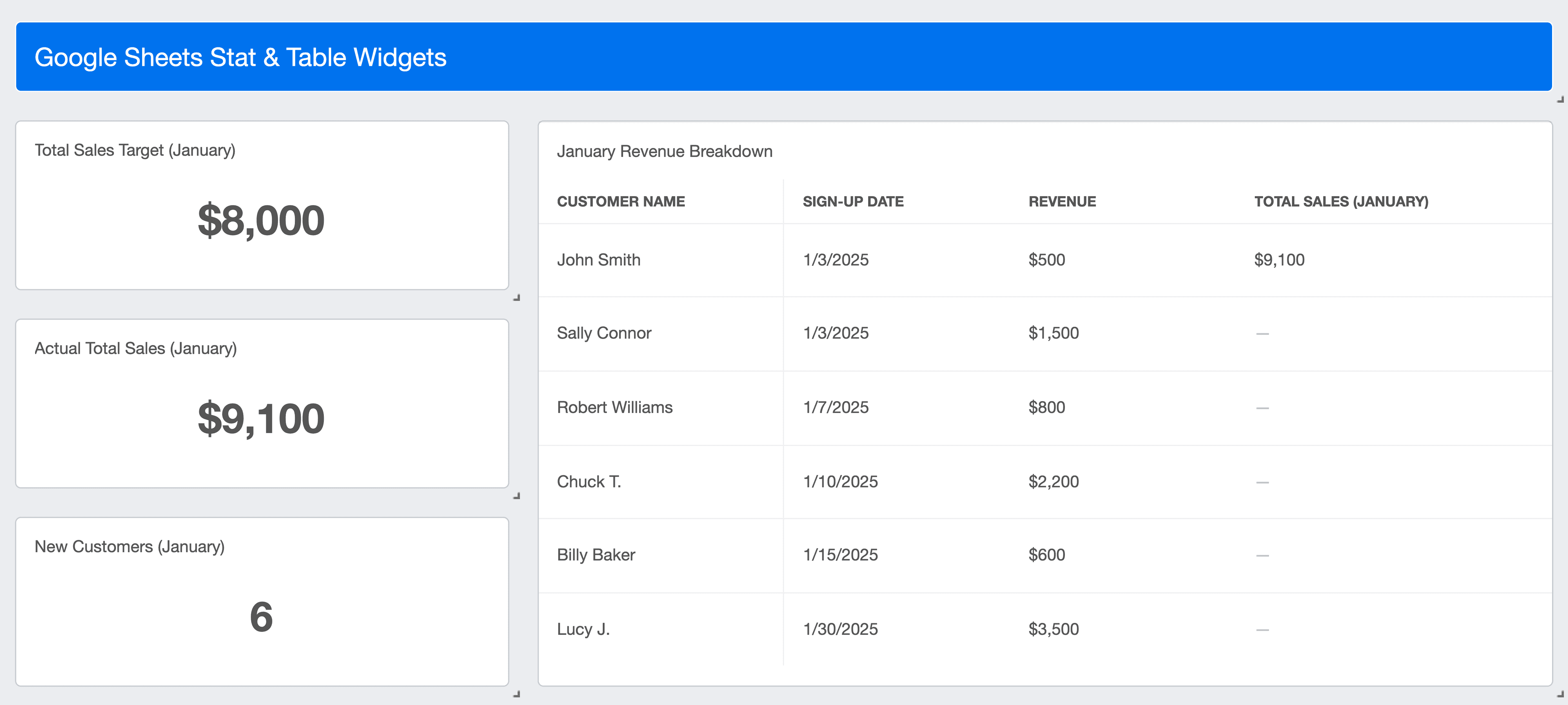
Task: Click the Chuck T. revenue value $2,200
Action: [1053, 482]
